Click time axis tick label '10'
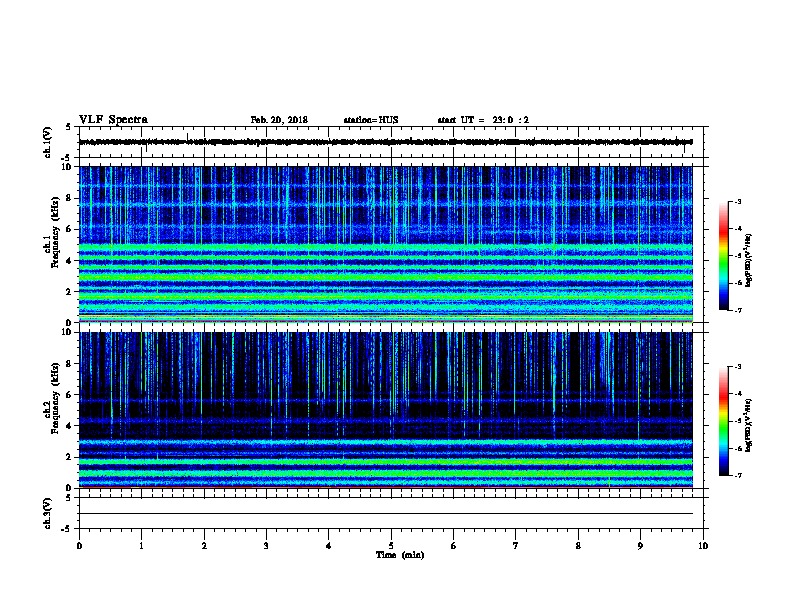 pos(703,546)
